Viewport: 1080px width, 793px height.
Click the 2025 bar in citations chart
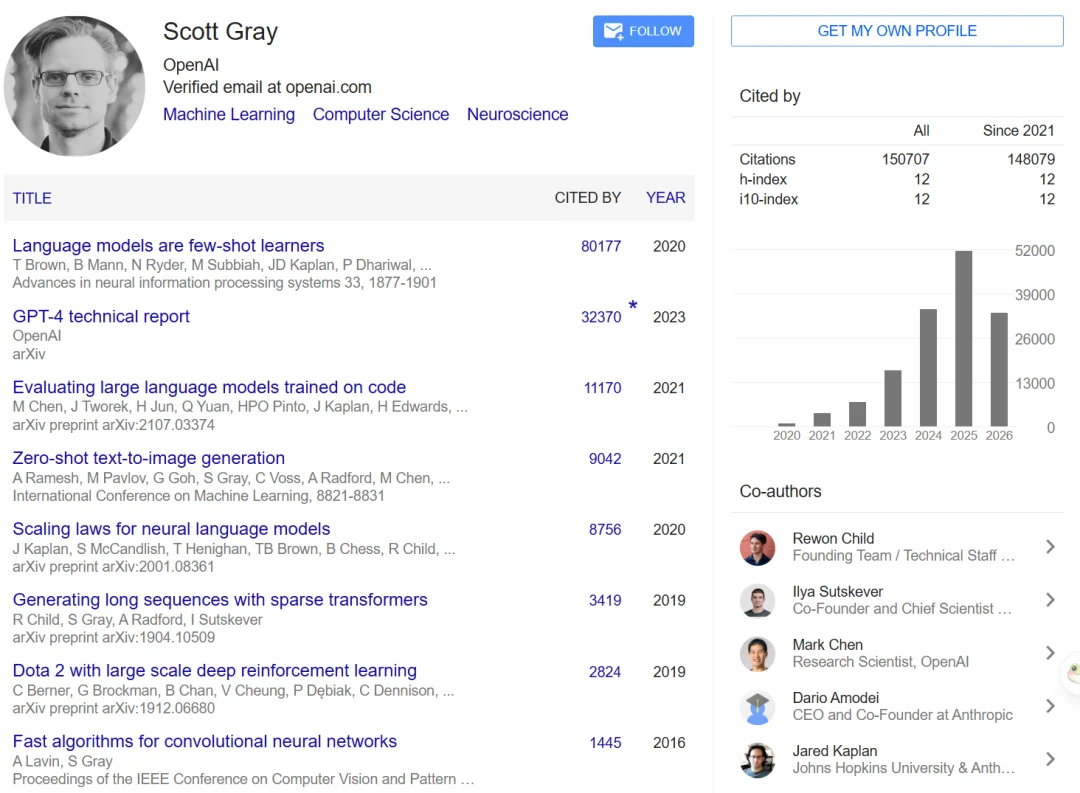click(x=963, y=338)
